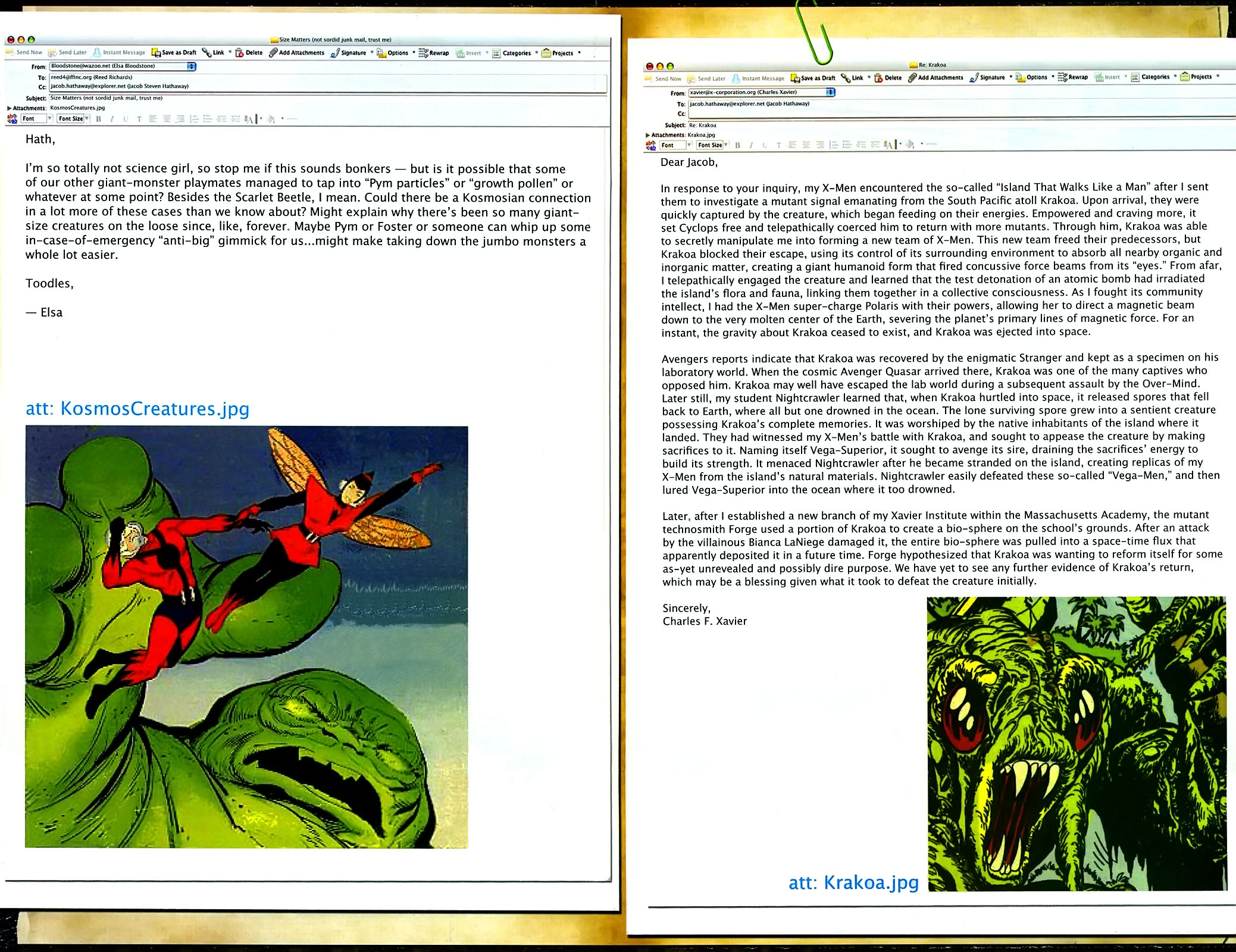Open the Signature arrow menu in Re: Krakoa window

tap(1010, 77)
